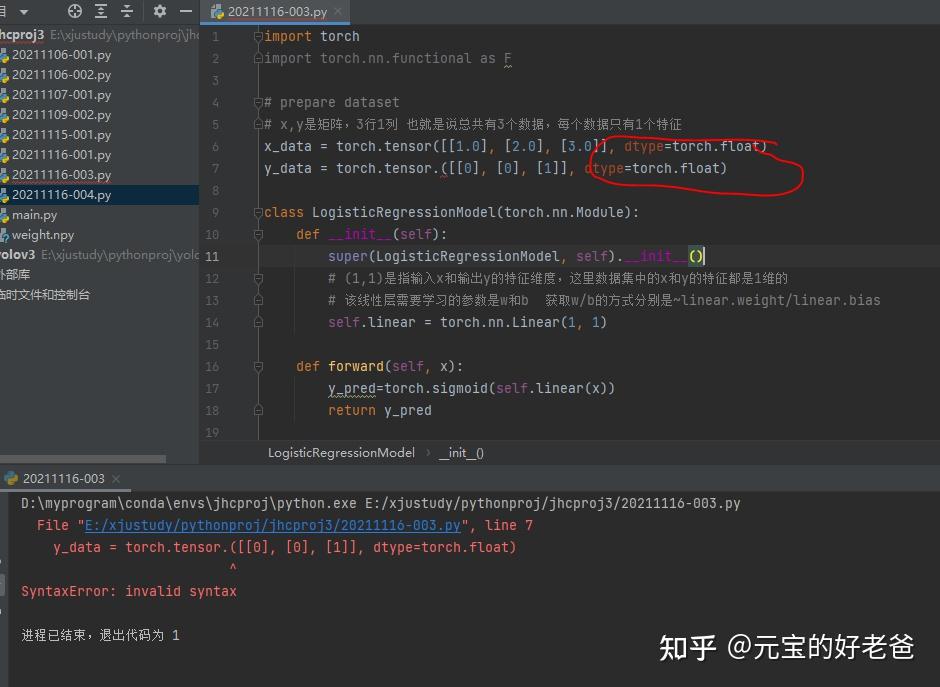Hide the project tool window with minus icon
The image size is (940, 687).
pos(185,11)
